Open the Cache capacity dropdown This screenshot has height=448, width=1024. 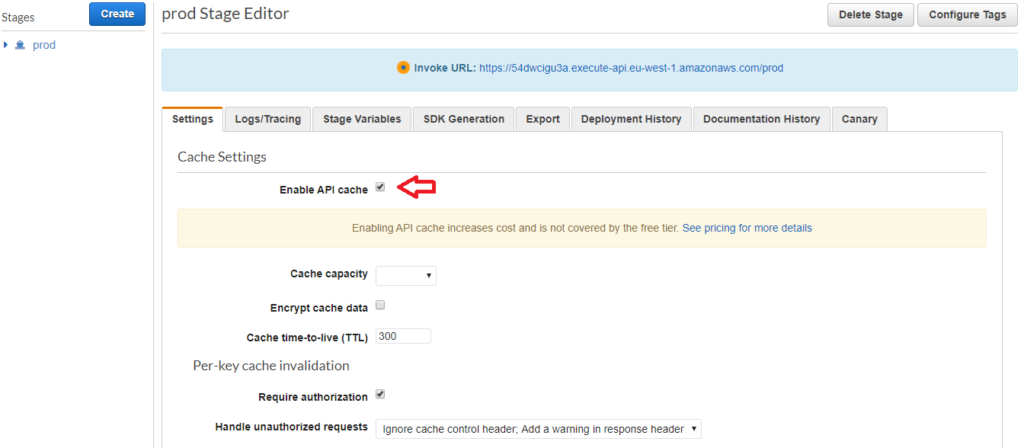405,275
